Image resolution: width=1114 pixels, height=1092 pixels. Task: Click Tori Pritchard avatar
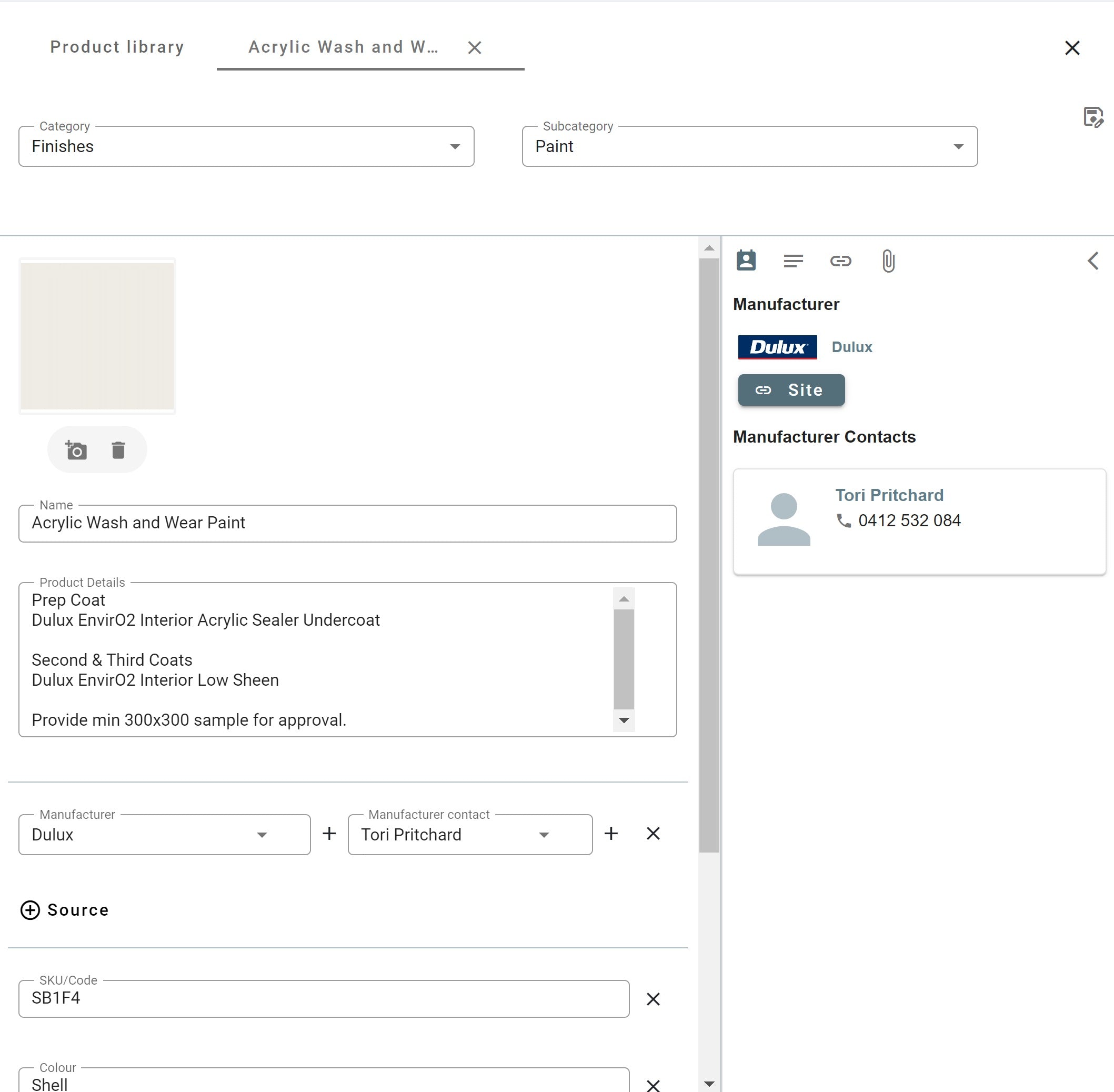pos(784,519)
